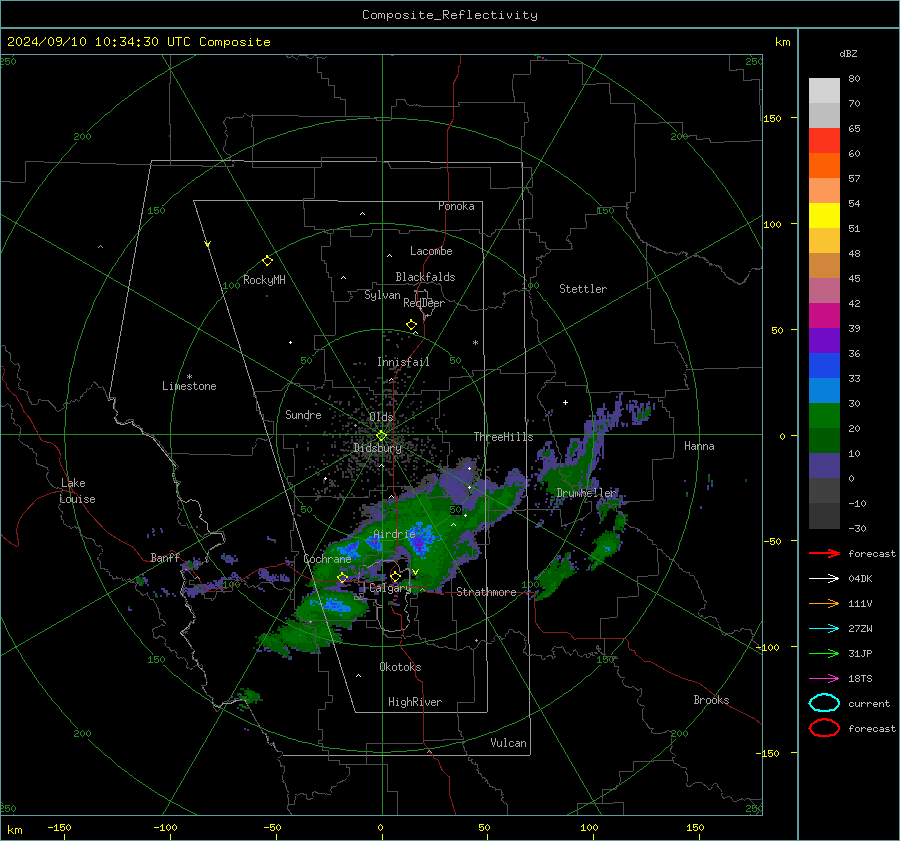Click the Blackfalds city label
Viewport: 900px width, 841px height.
tap(425, 277)
